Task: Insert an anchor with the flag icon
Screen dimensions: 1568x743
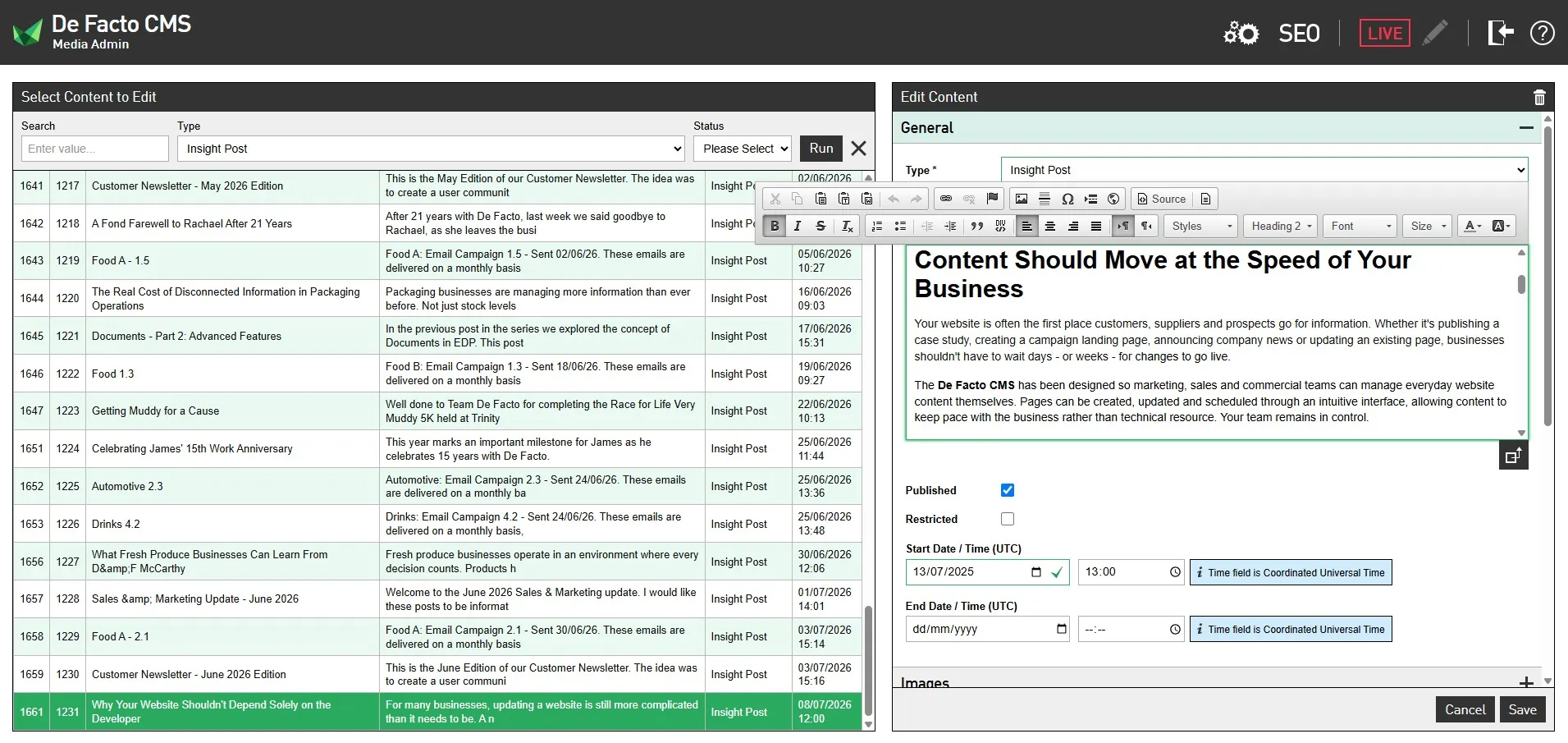Action: 992,199
